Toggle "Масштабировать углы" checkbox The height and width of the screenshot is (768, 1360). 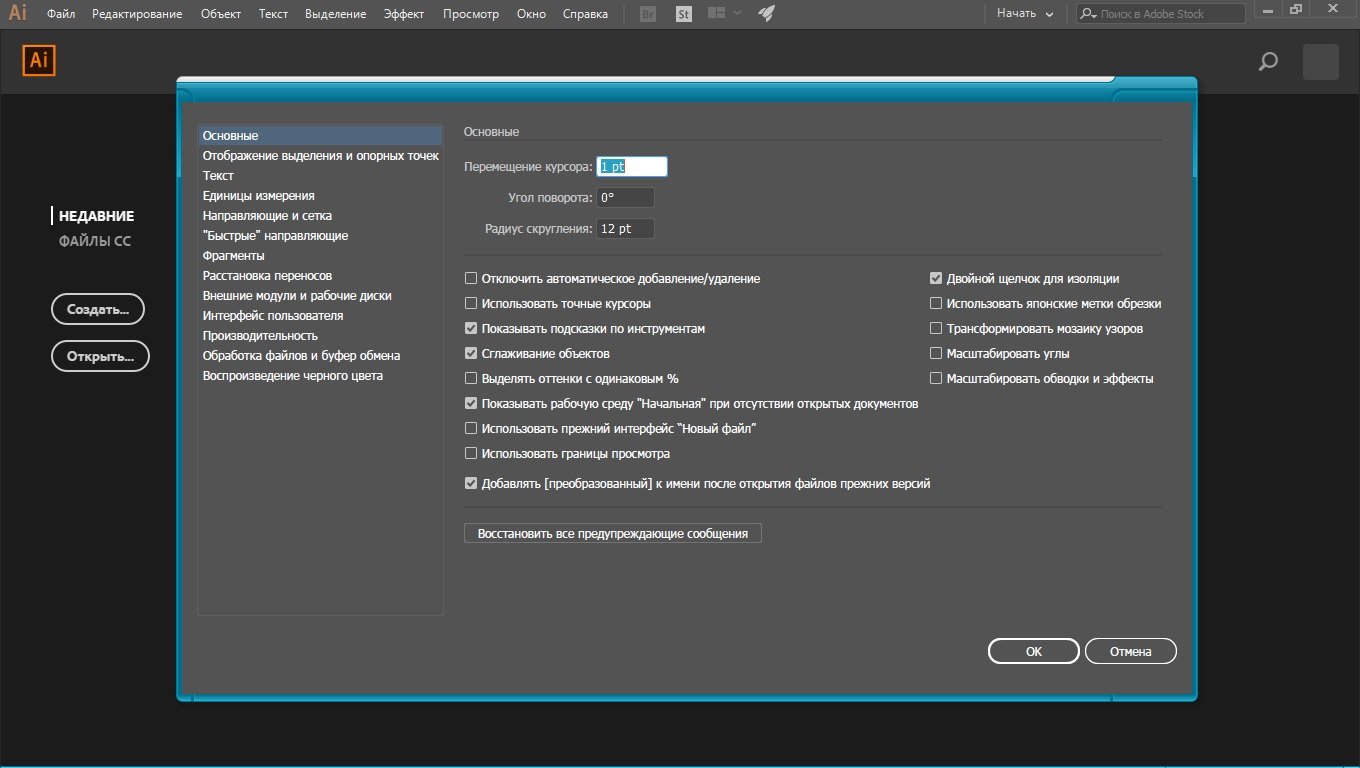[936, 354]
